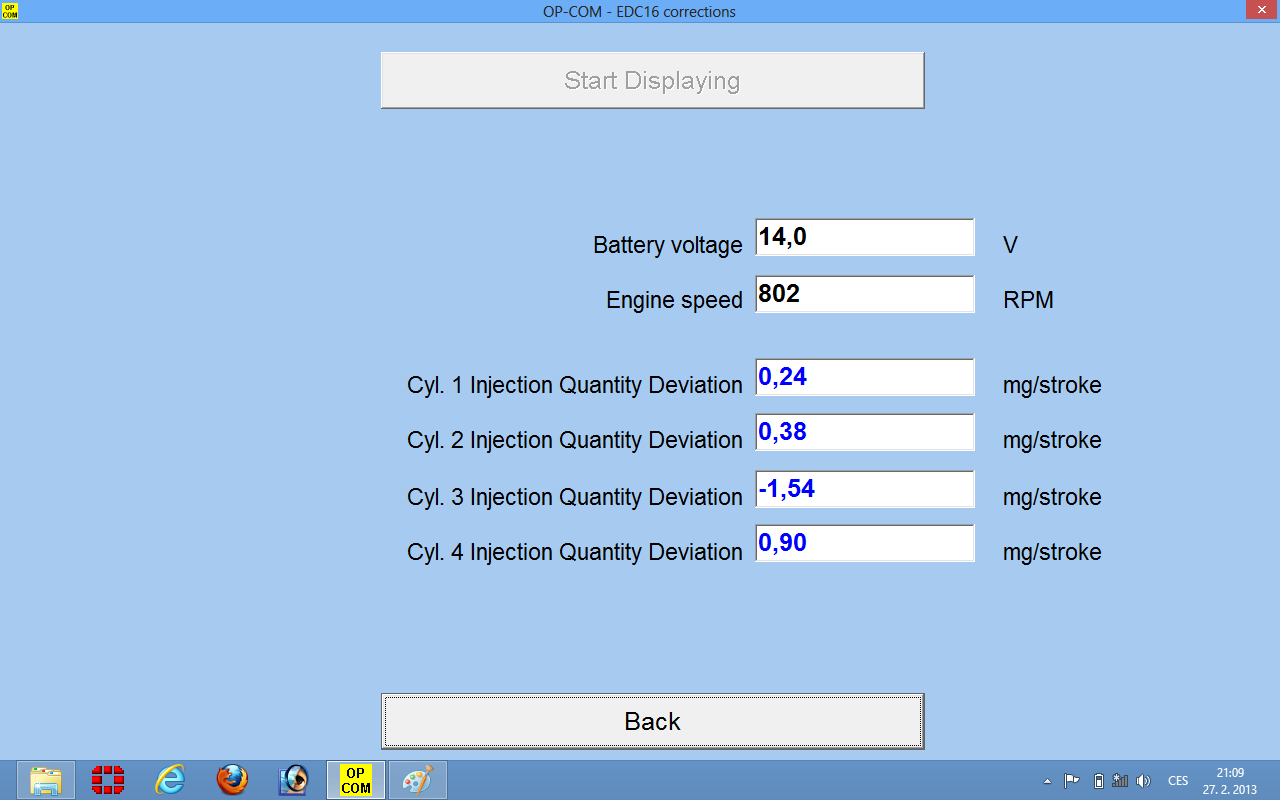Click the volume speaker tray icon

1144,781
